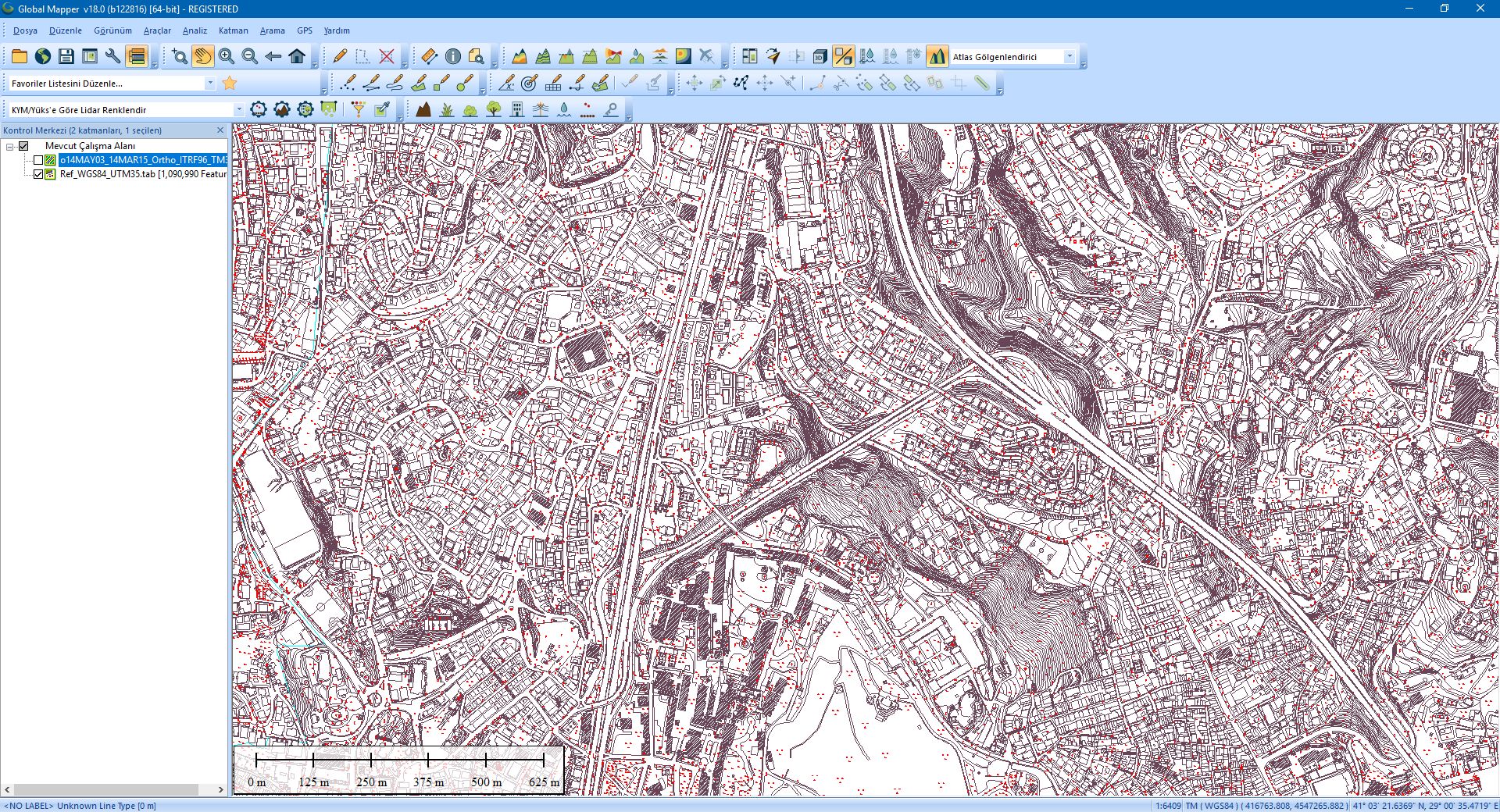Toggle the hill shading mountain icon

coord(937,56)
